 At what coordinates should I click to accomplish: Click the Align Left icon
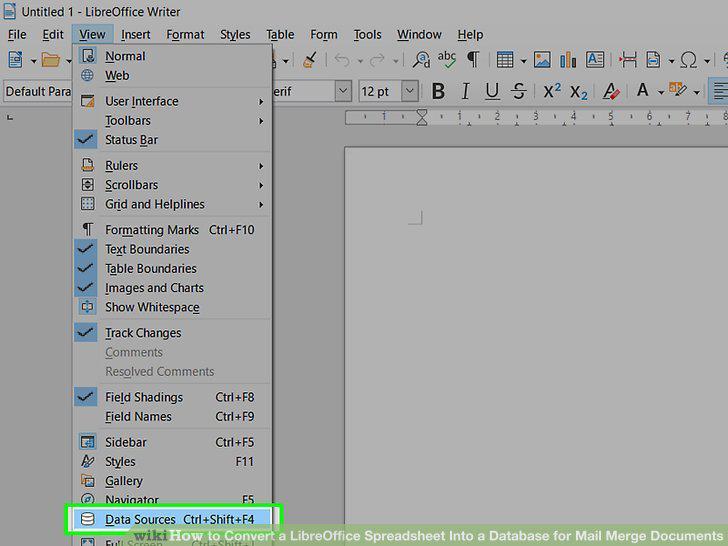(719, 91)
